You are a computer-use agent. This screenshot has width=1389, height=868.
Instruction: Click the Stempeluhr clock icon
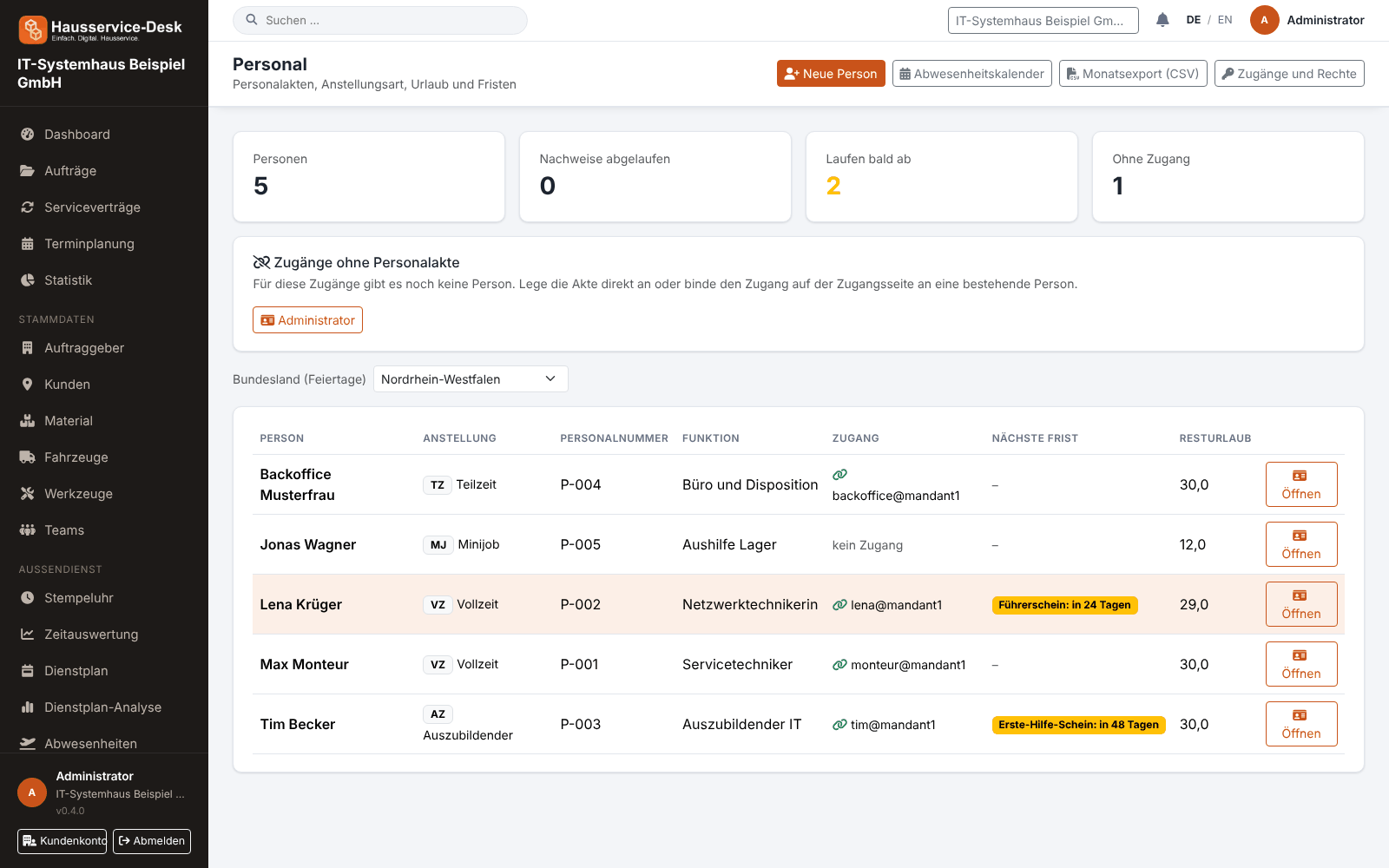[x=28, y=598]
